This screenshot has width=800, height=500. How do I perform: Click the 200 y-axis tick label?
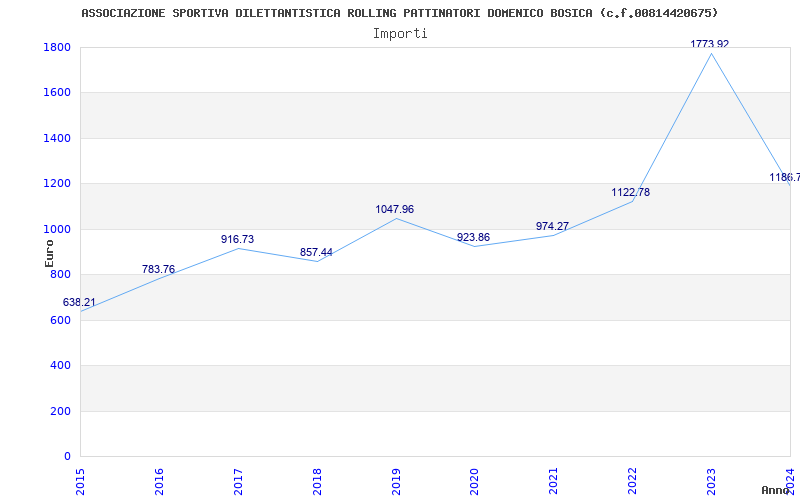tap(60, 411)
